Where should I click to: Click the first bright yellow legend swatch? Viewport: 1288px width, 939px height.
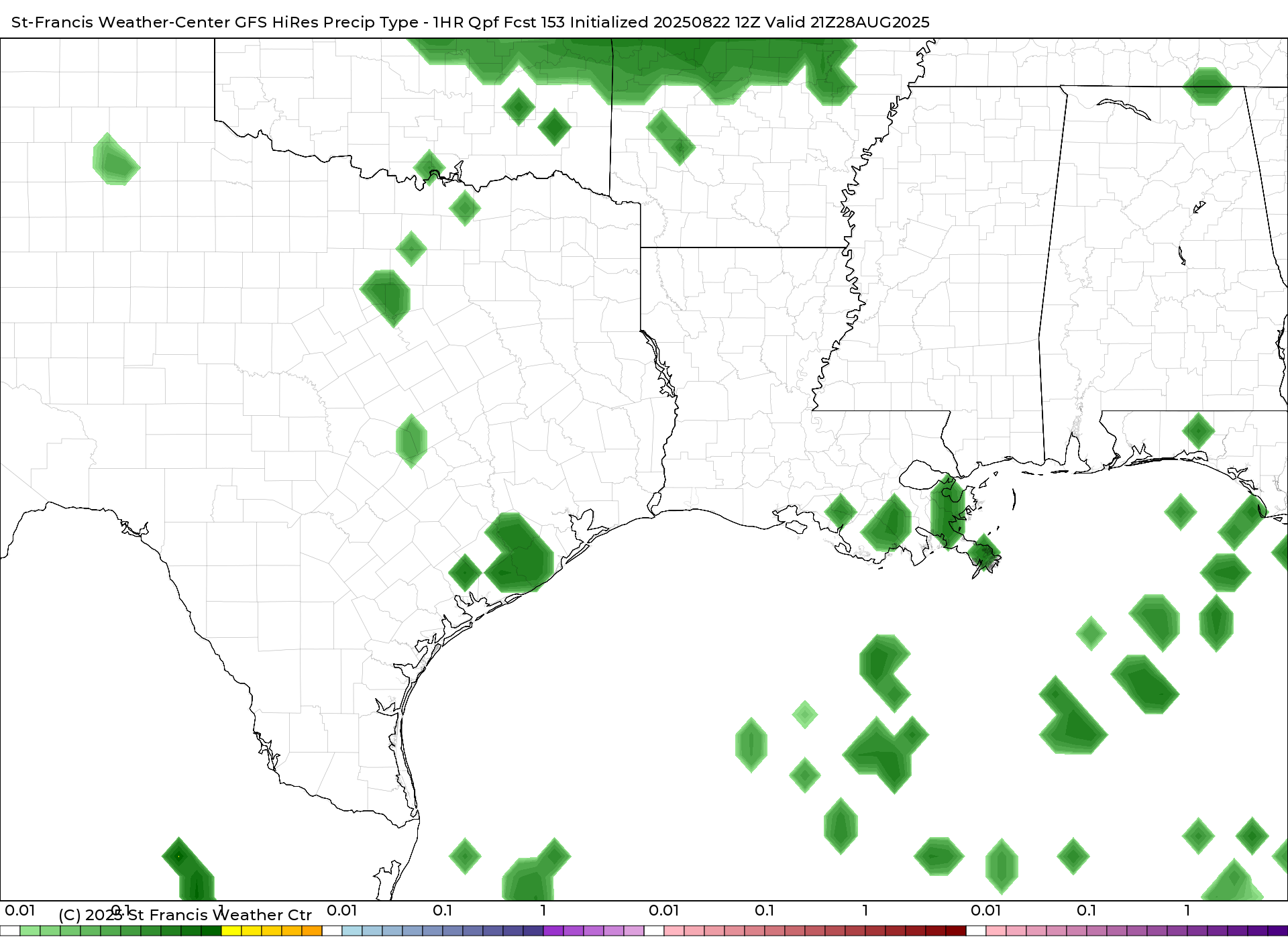pos(231,931)
